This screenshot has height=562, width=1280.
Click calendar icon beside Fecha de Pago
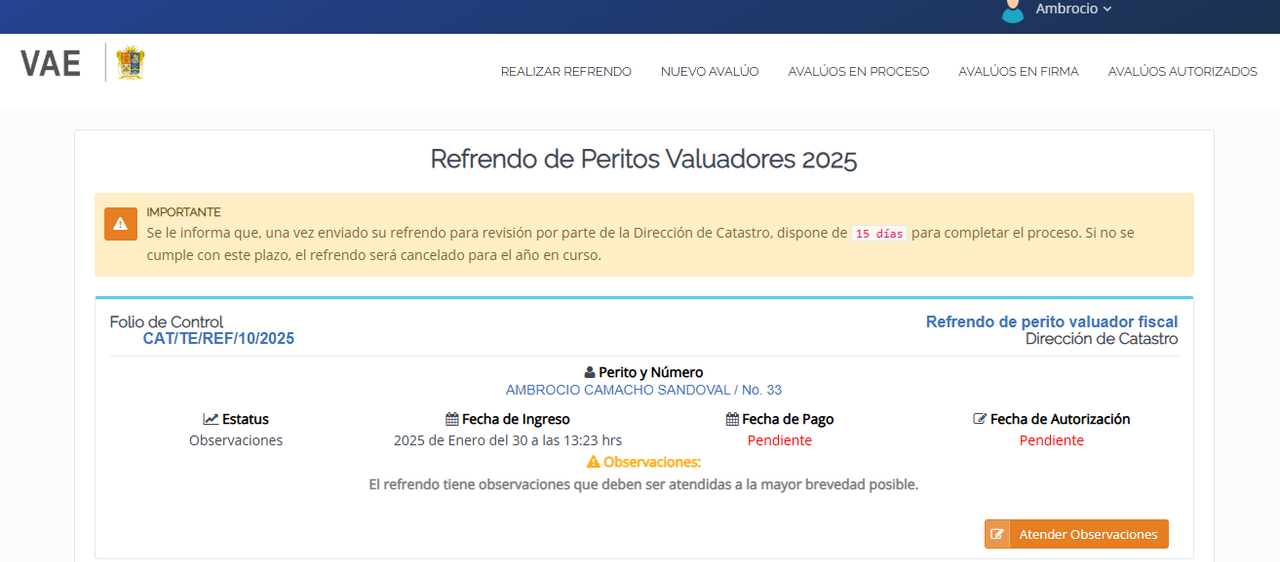tap(732, 420)
